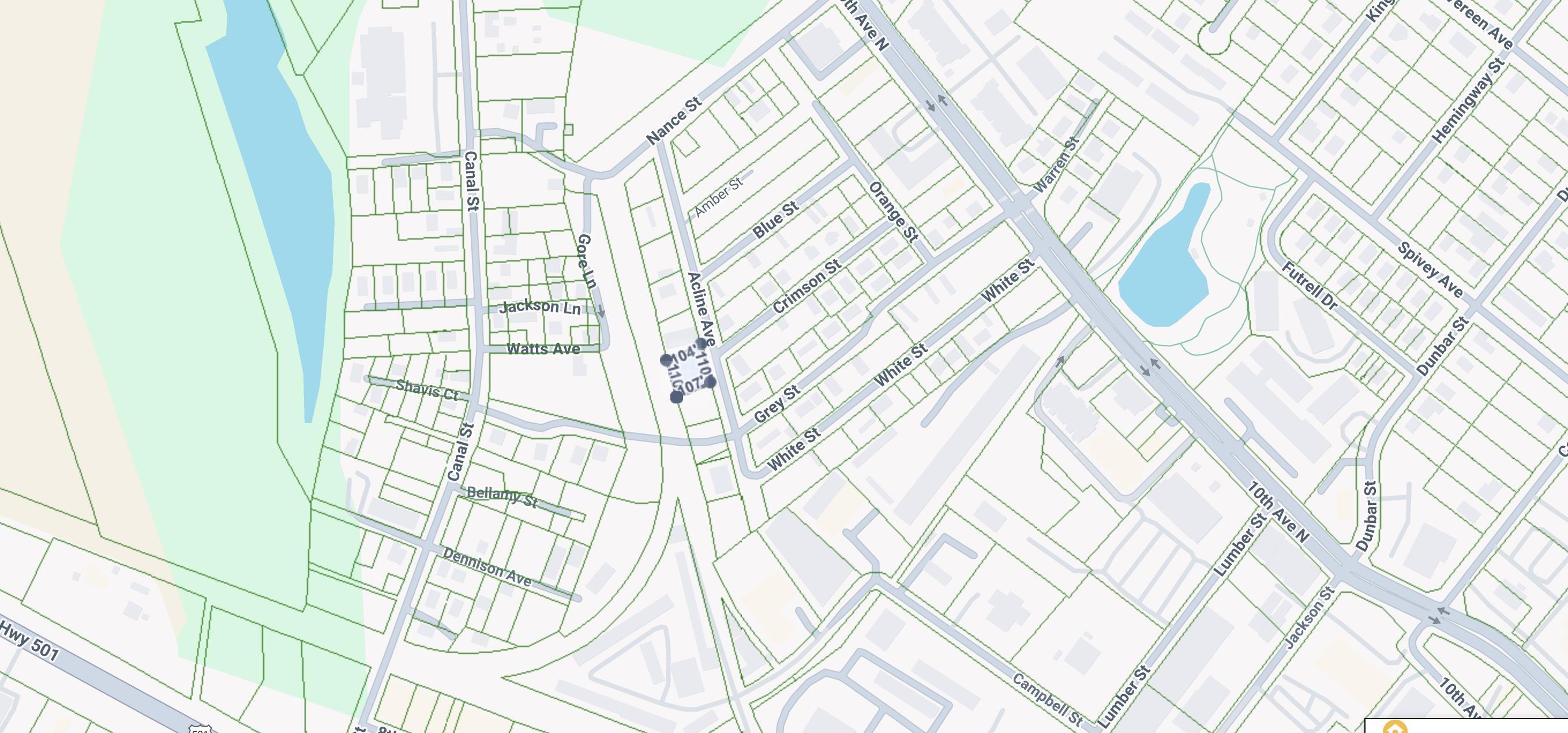Screen dimensions: 1568x733
Task: Click the southernmost corner handle of the selected parcel
Action: [x=676, y=397]
